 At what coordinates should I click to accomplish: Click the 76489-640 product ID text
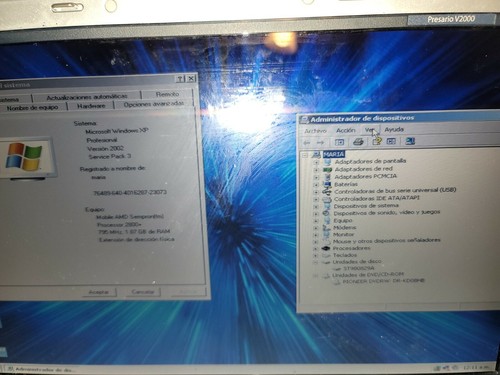(x=130, y=192)
